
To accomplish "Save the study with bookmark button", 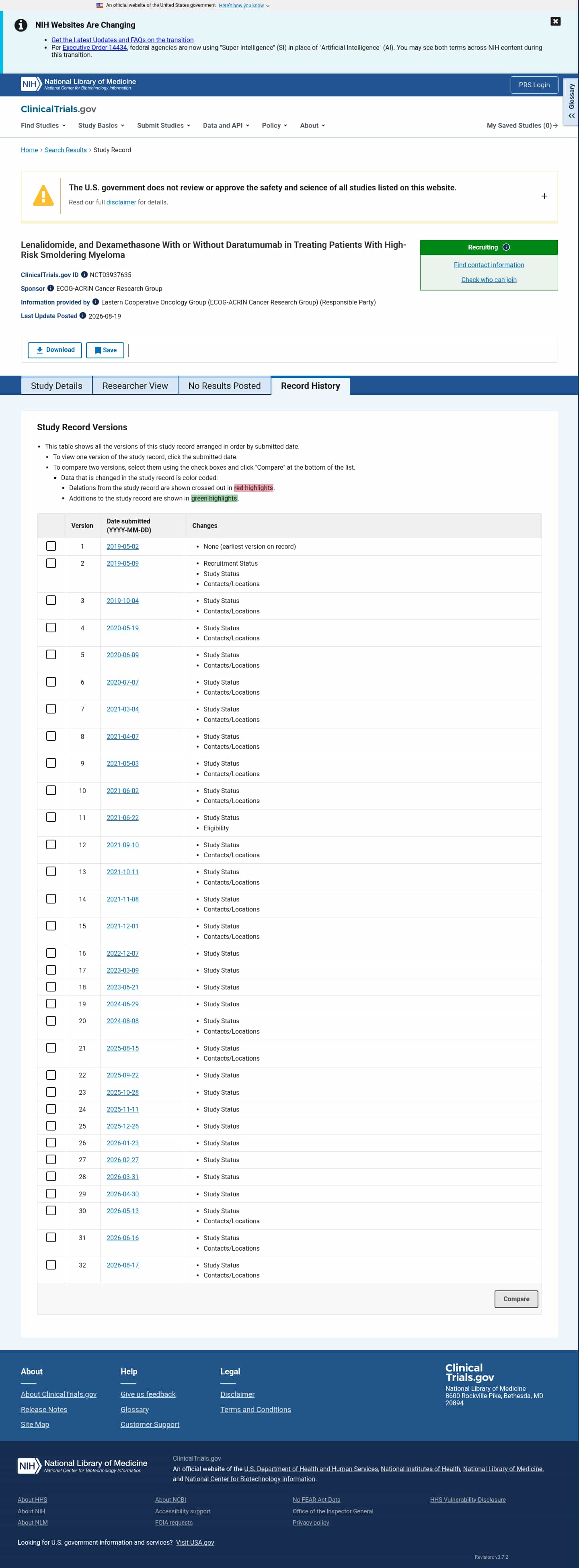I will (x=105, y=350).
